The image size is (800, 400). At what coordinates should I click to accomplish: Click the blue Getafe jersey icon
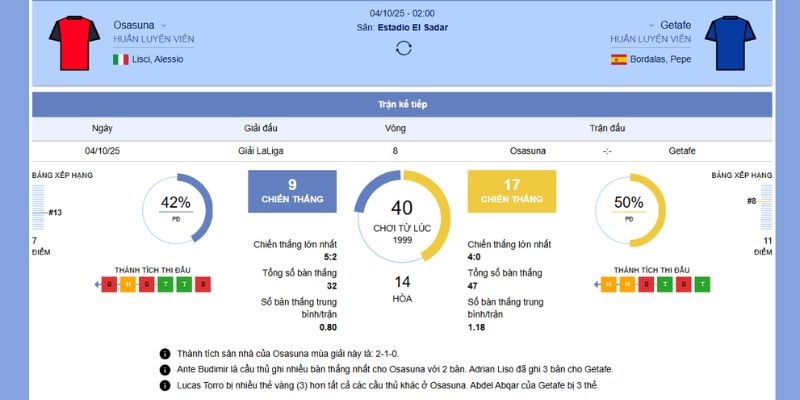point(729,41)
